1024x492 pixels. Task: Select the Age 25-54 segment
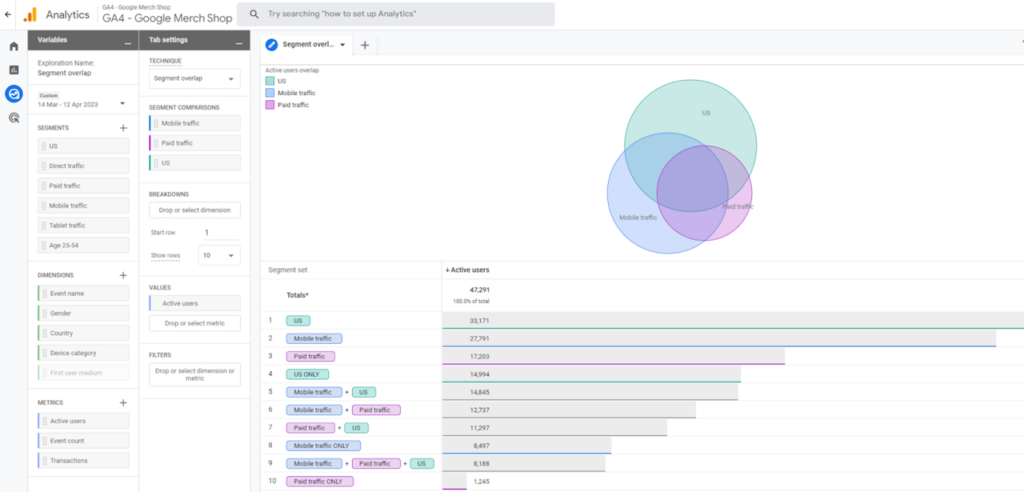pos(83,245)
